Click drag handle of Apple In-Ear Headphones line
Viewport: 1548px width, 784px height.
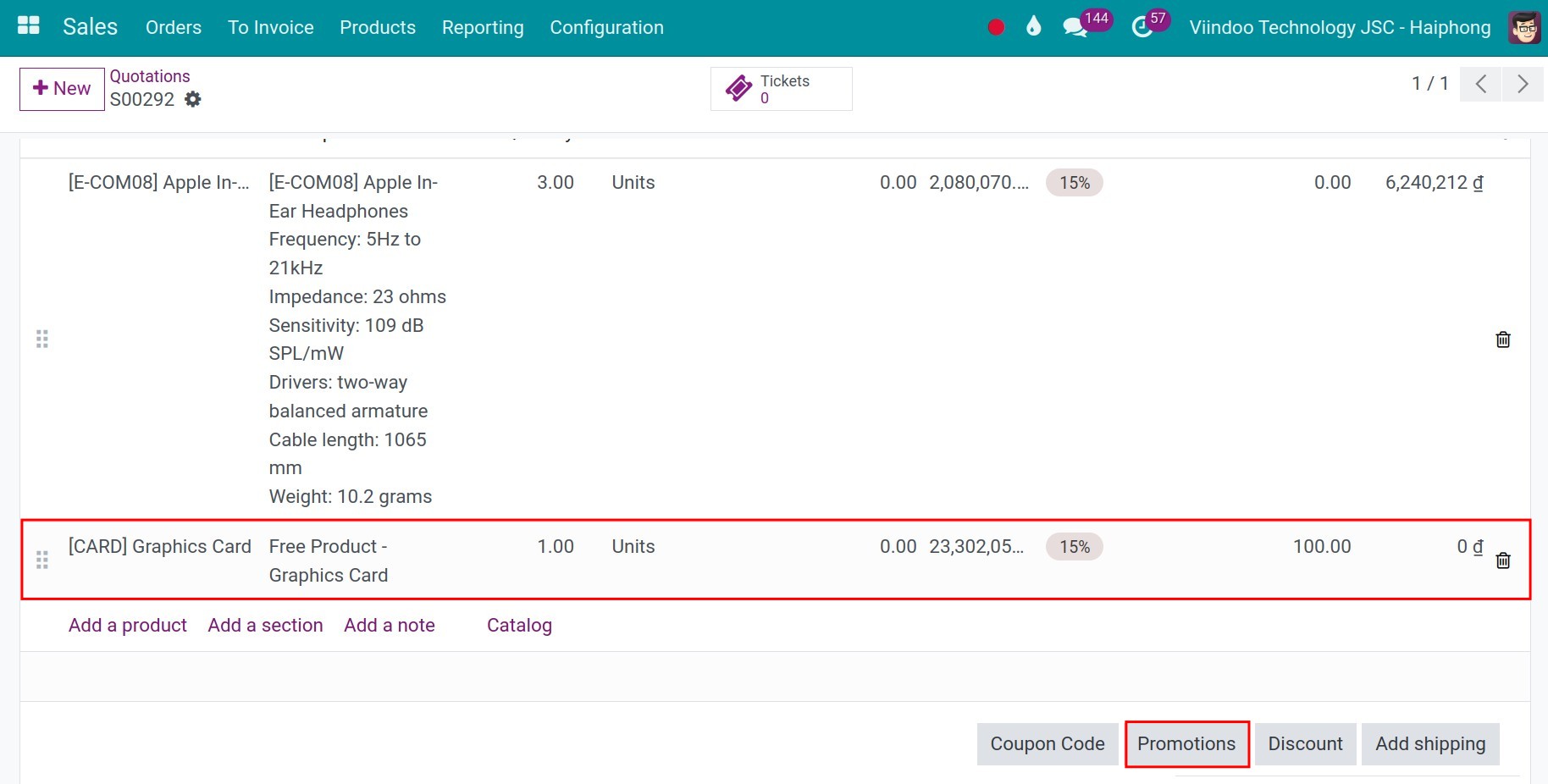click(x=42, y=340)
